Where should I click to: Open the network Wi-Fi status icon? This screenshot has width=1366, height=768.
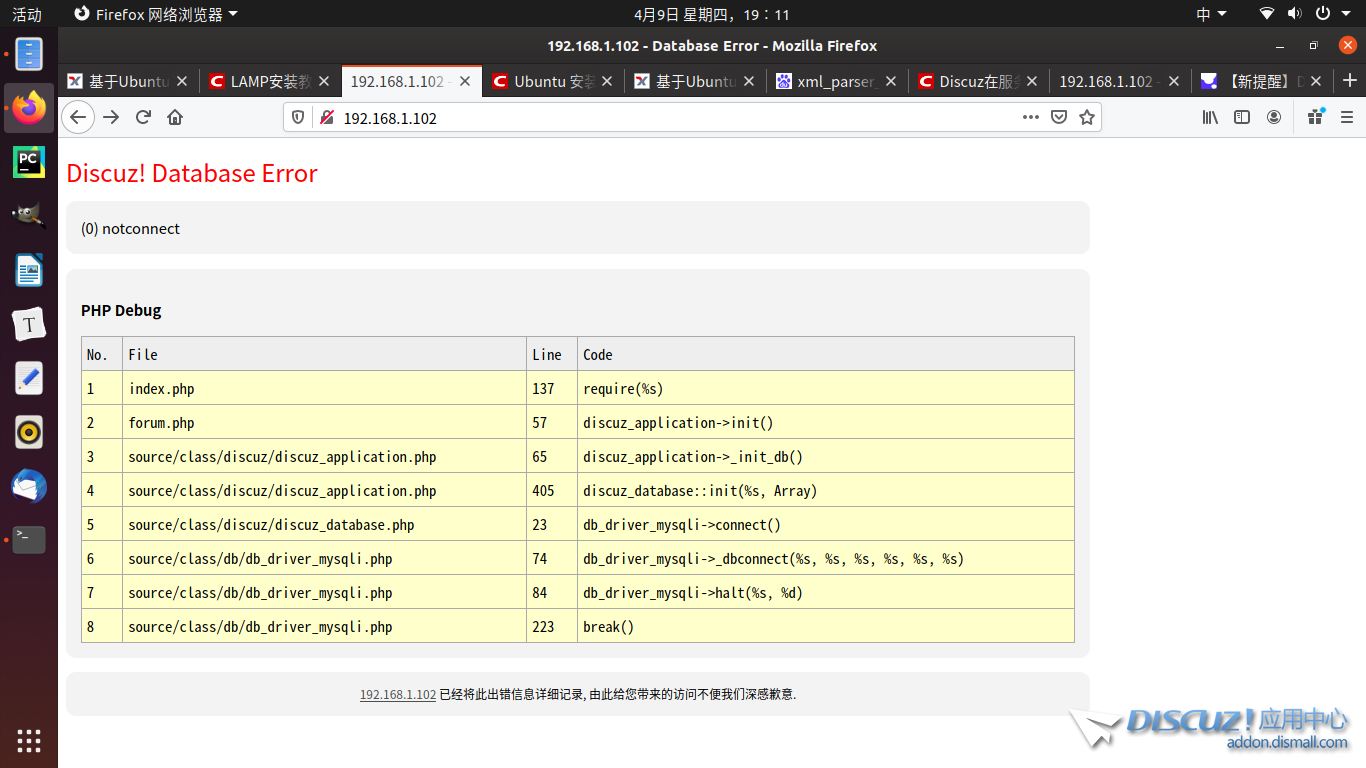(x=1267, y=14)
